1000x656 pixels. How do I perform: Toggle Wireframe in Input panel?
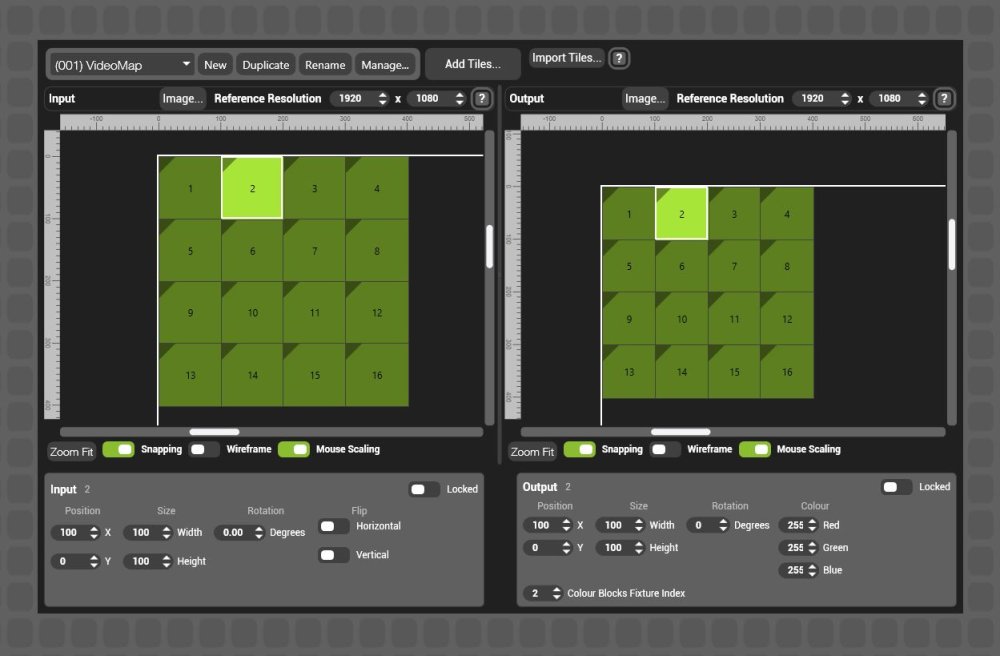[203, 449]
